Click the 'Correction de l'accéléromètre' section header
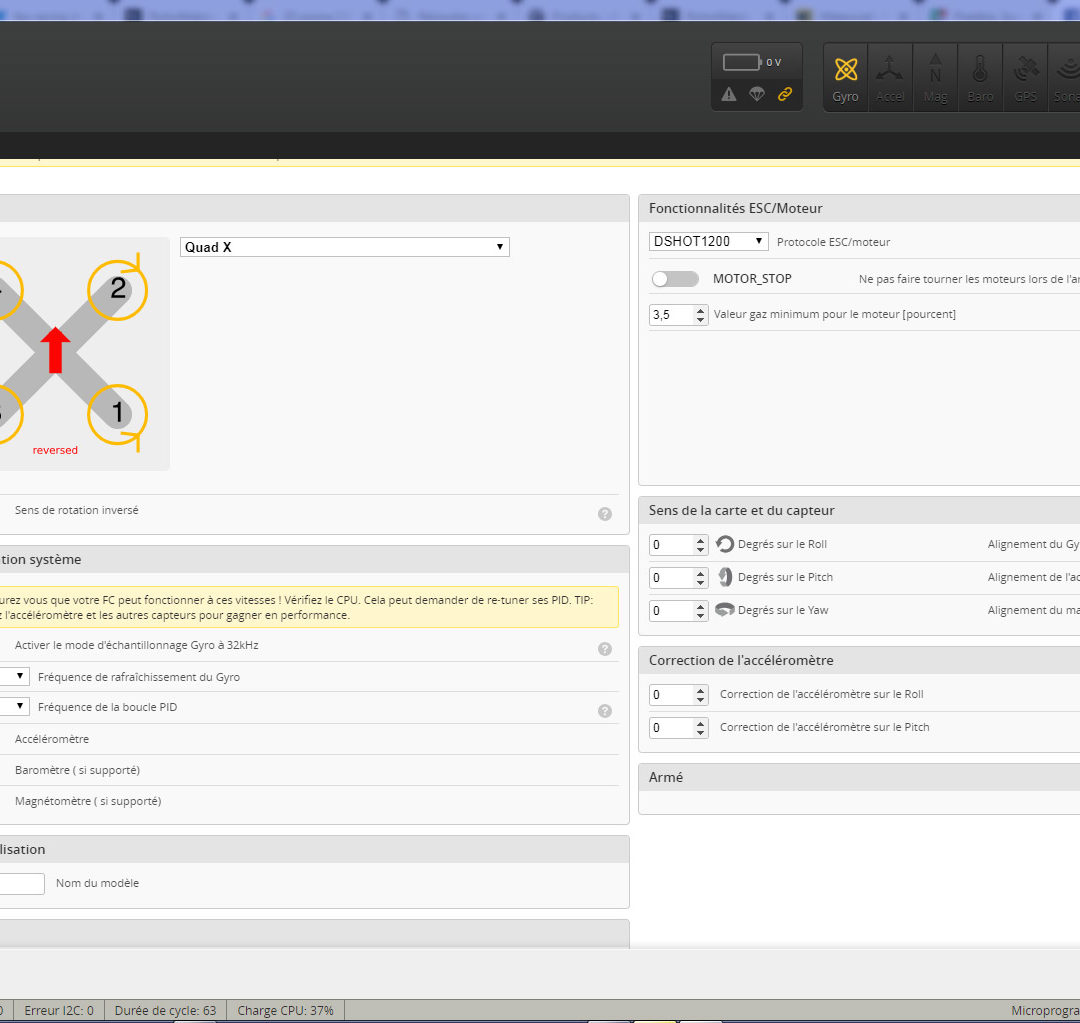Image resolution: width=1080 pixels, height=1023 pixels. (x=741, y=660)
